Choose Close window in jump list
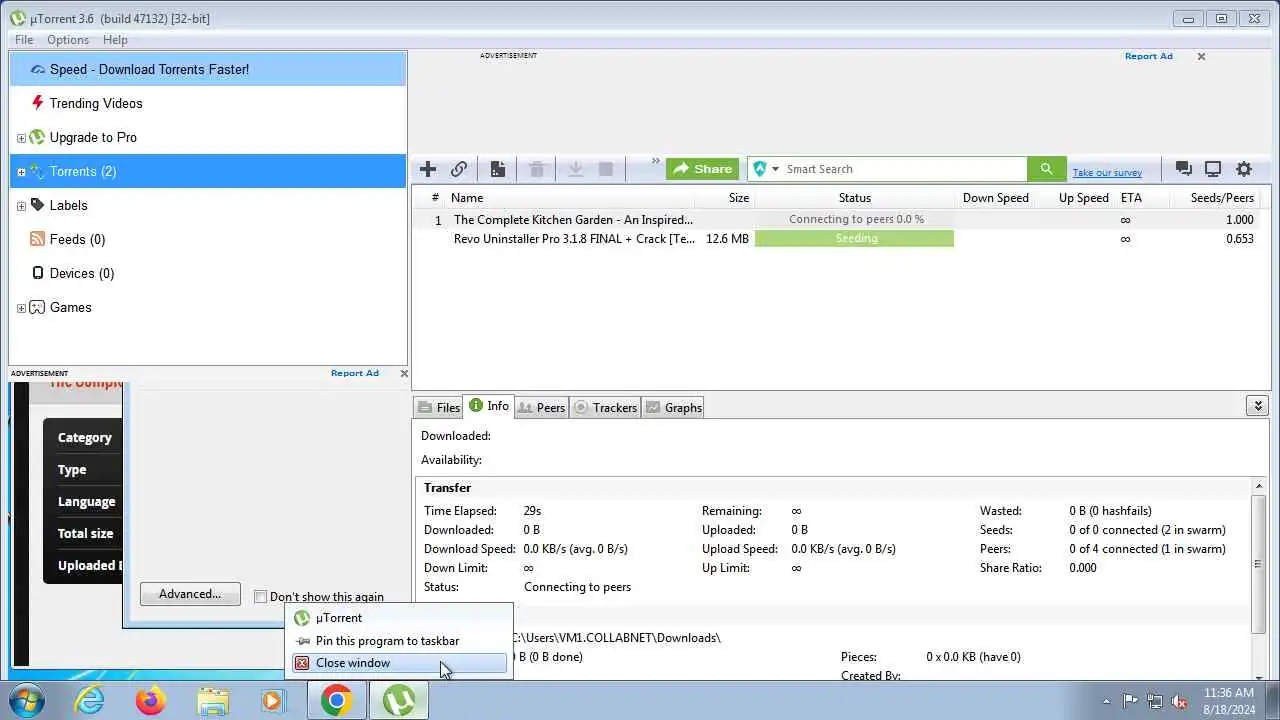This screenshot has width=1280, height=720. (399, 663)
